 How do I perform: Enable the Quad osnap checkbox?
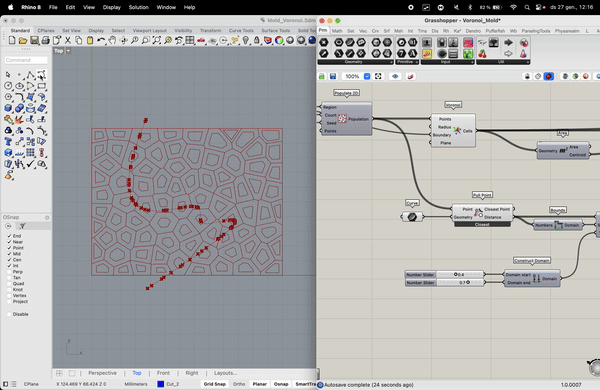click(x=9, y=284)
